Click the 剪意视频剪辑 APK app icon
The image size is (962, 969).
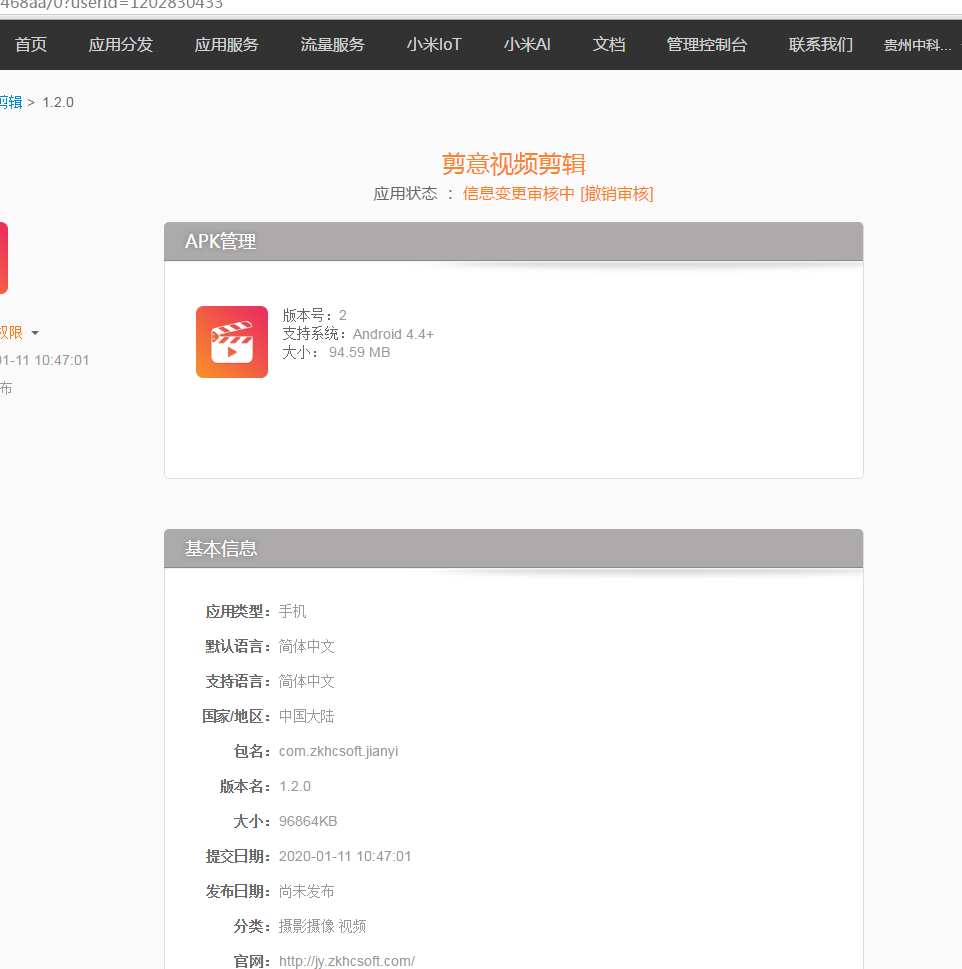coord(232,342)
